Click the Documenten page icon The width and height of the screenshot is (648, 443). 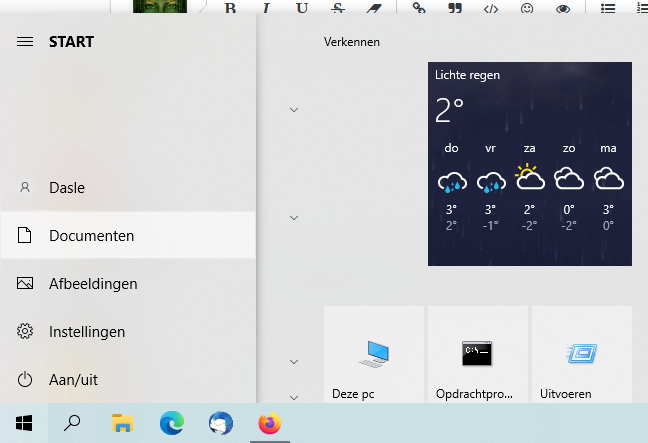tap(24, 235)
